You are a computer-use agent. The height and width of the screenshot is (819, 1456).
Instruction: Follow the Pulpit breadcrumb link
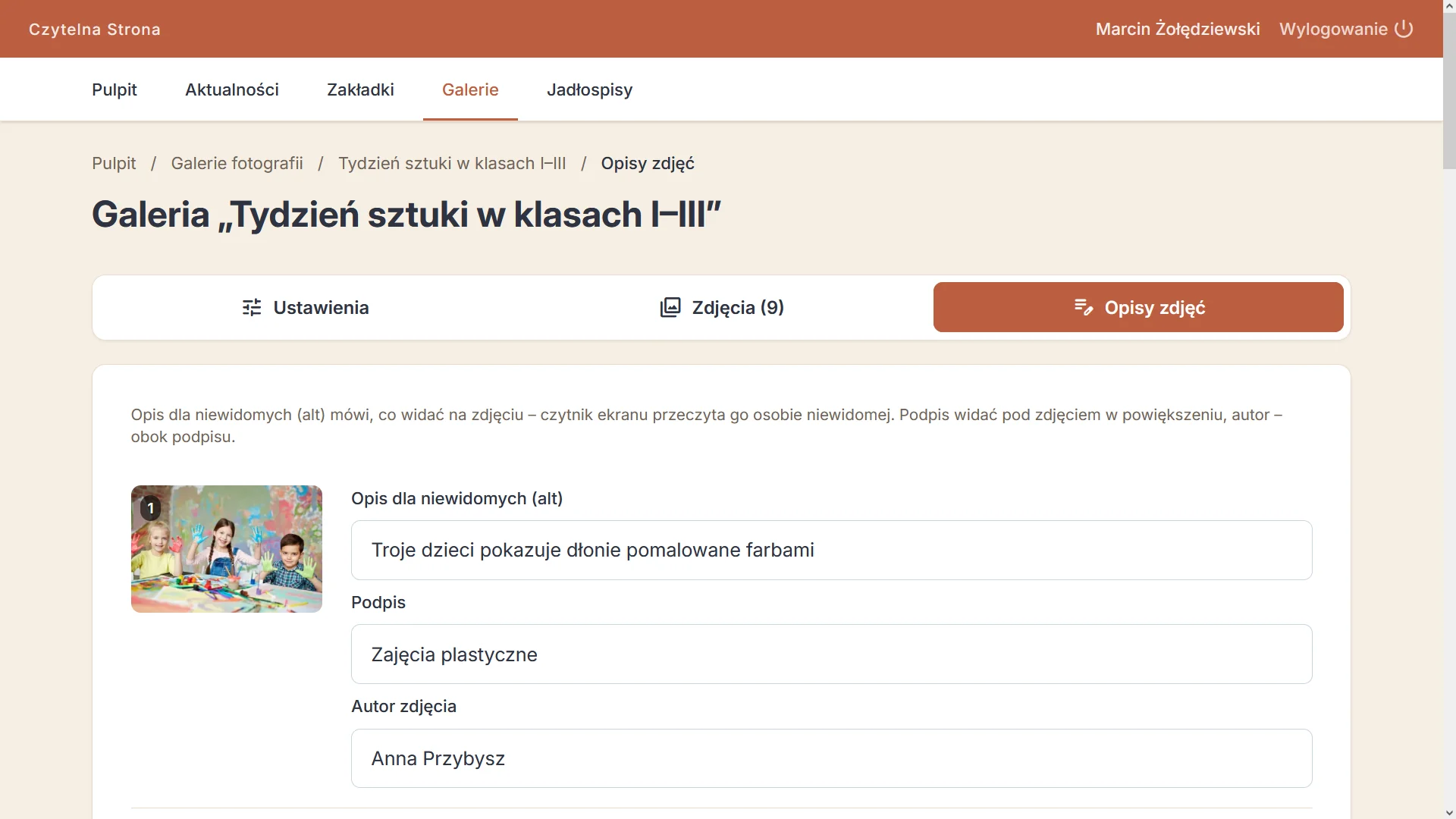coord(114,163)
